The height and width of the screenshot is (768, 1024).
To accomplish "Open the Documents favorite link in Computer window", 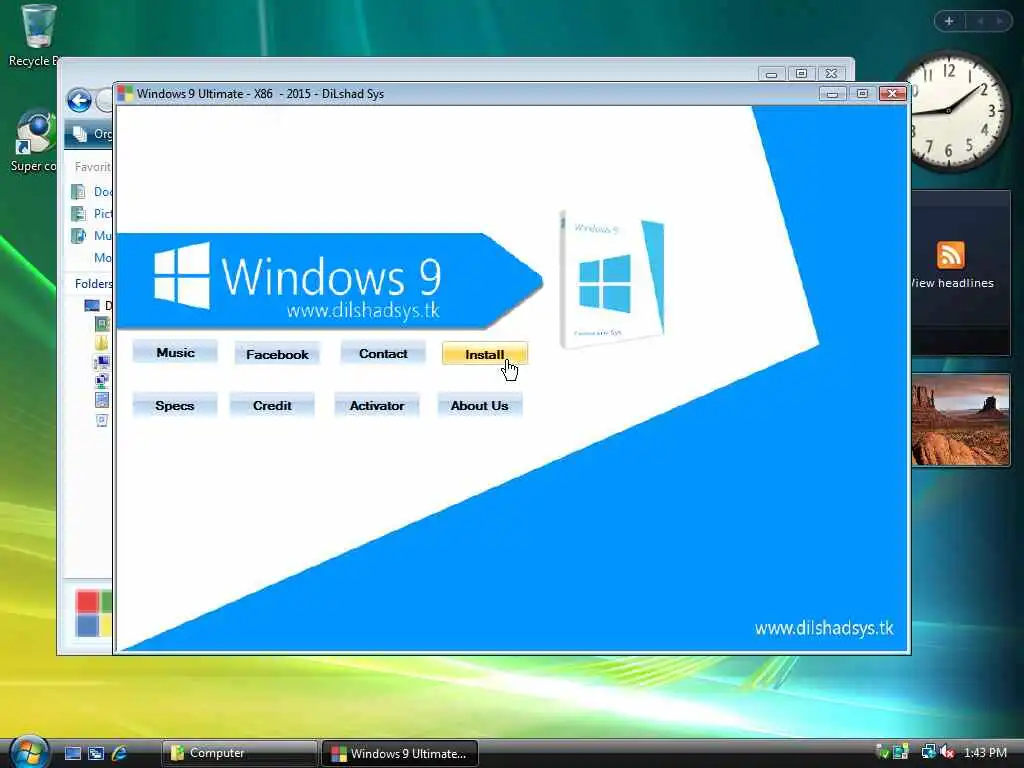I will click(91, 191).
